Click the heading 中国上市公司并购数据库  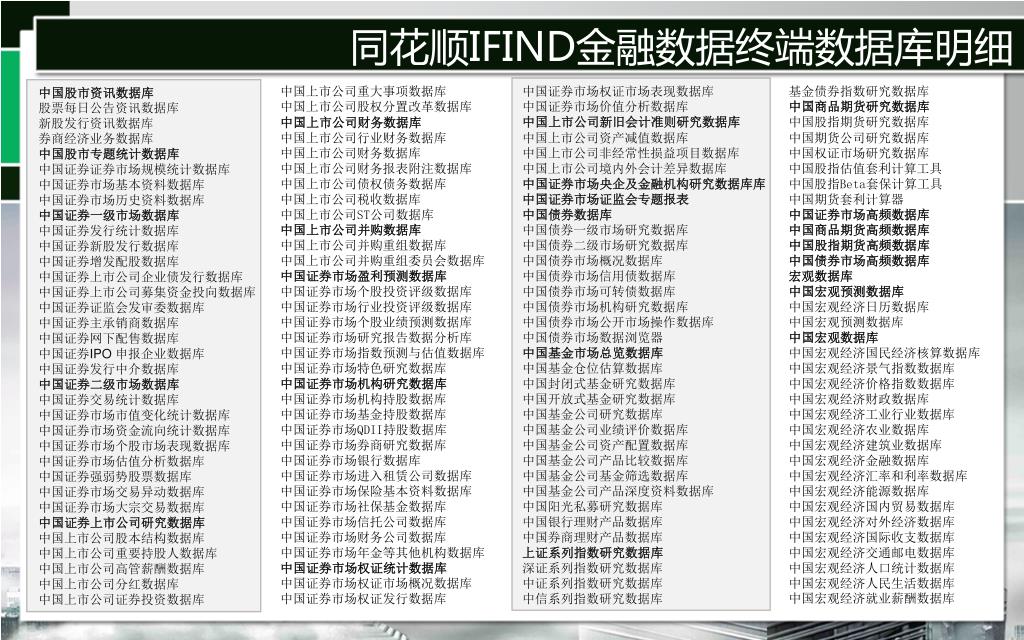point(351,230)
